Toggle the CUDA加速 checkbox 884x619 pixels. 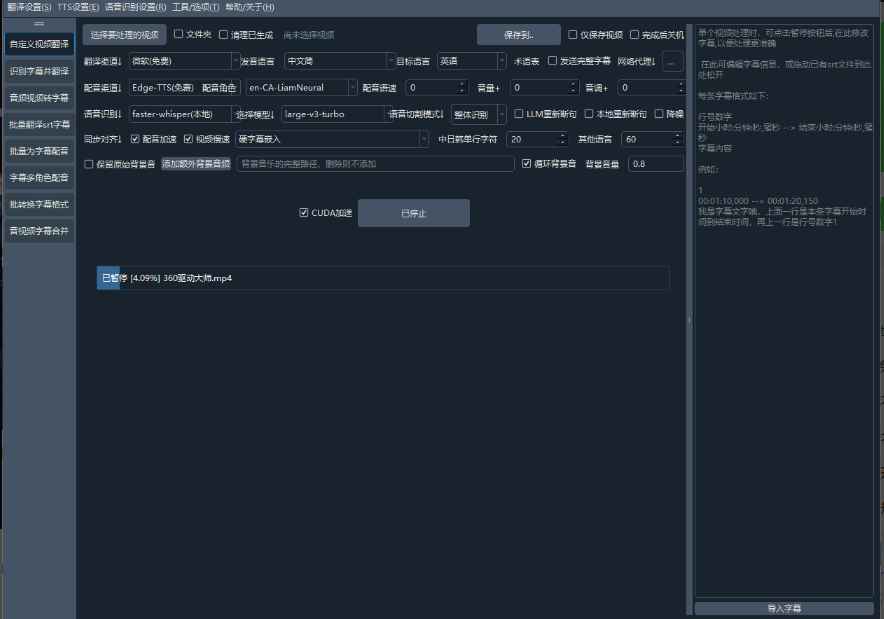point(305,213)
